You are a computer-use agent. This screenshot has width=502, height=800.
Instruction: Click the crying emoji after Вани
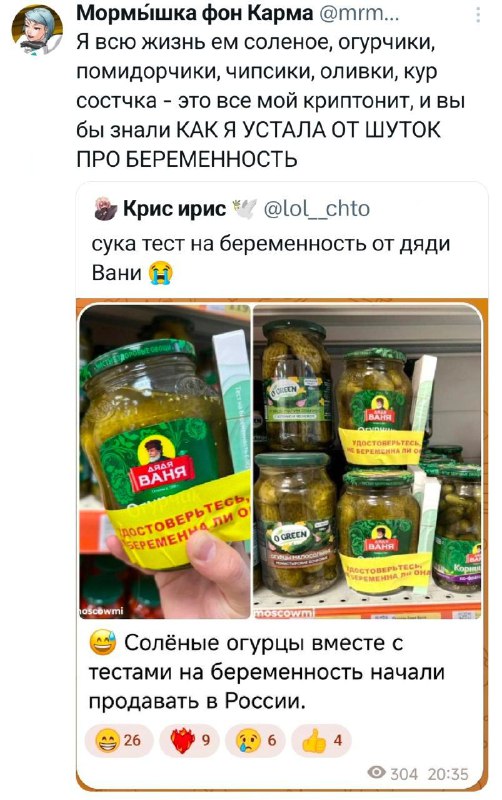click(160, 273)
